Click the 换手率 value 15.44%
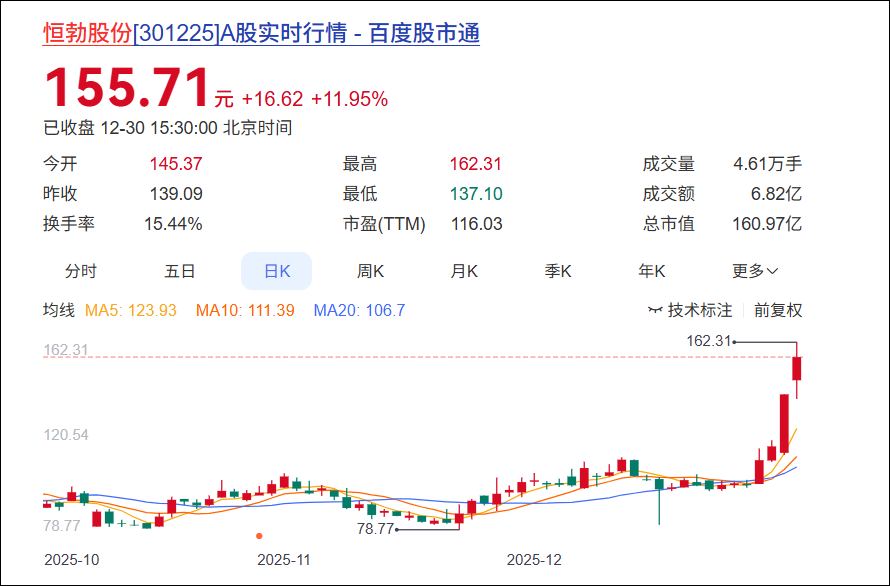This screenshot has height=586, width=890. 173,224
